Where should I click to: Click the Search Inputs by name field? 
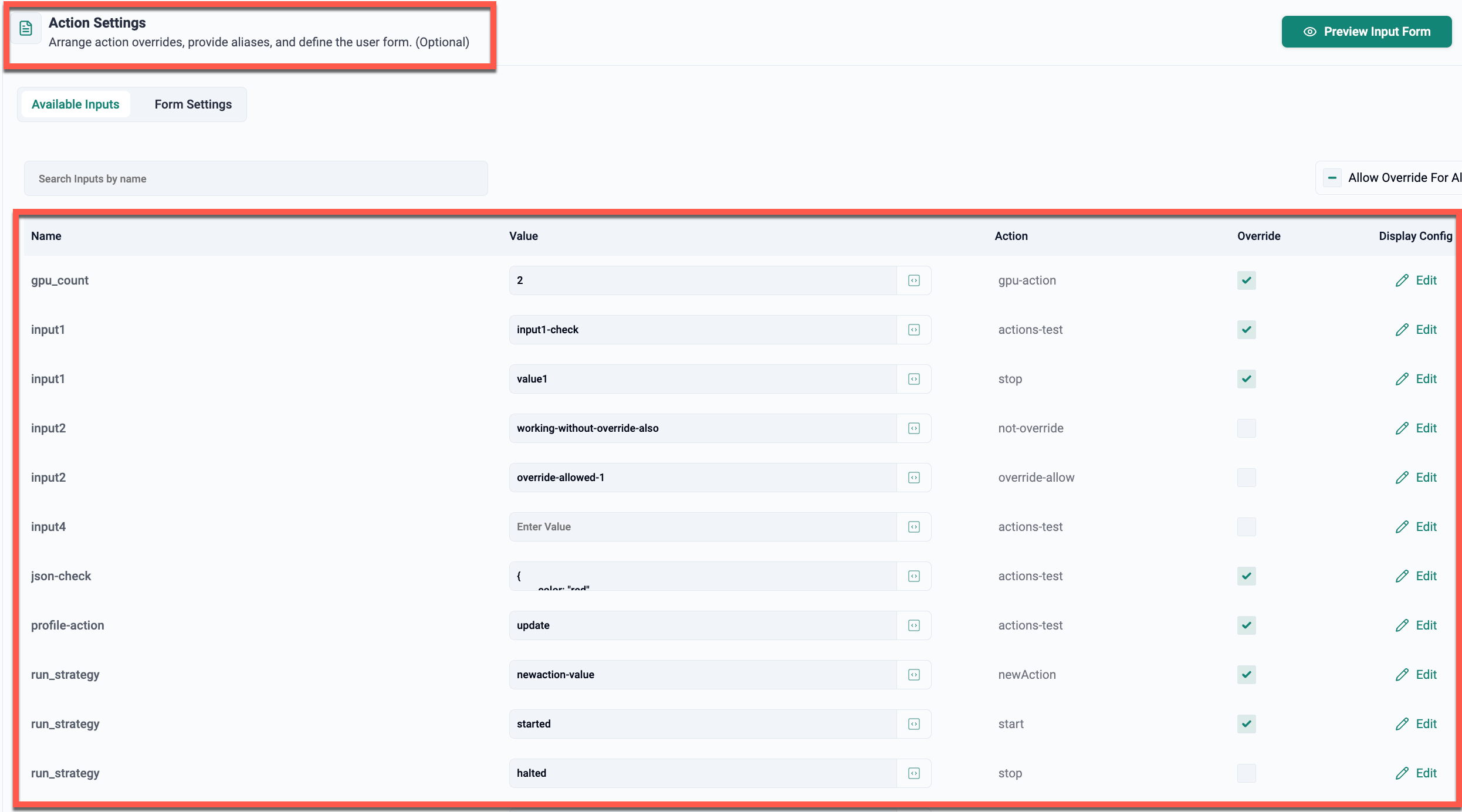tap(256, 178)
